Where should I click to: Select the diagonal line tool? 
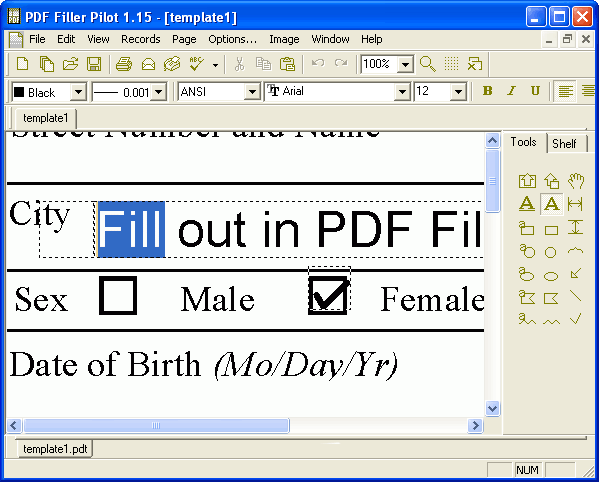pos(576,296)
